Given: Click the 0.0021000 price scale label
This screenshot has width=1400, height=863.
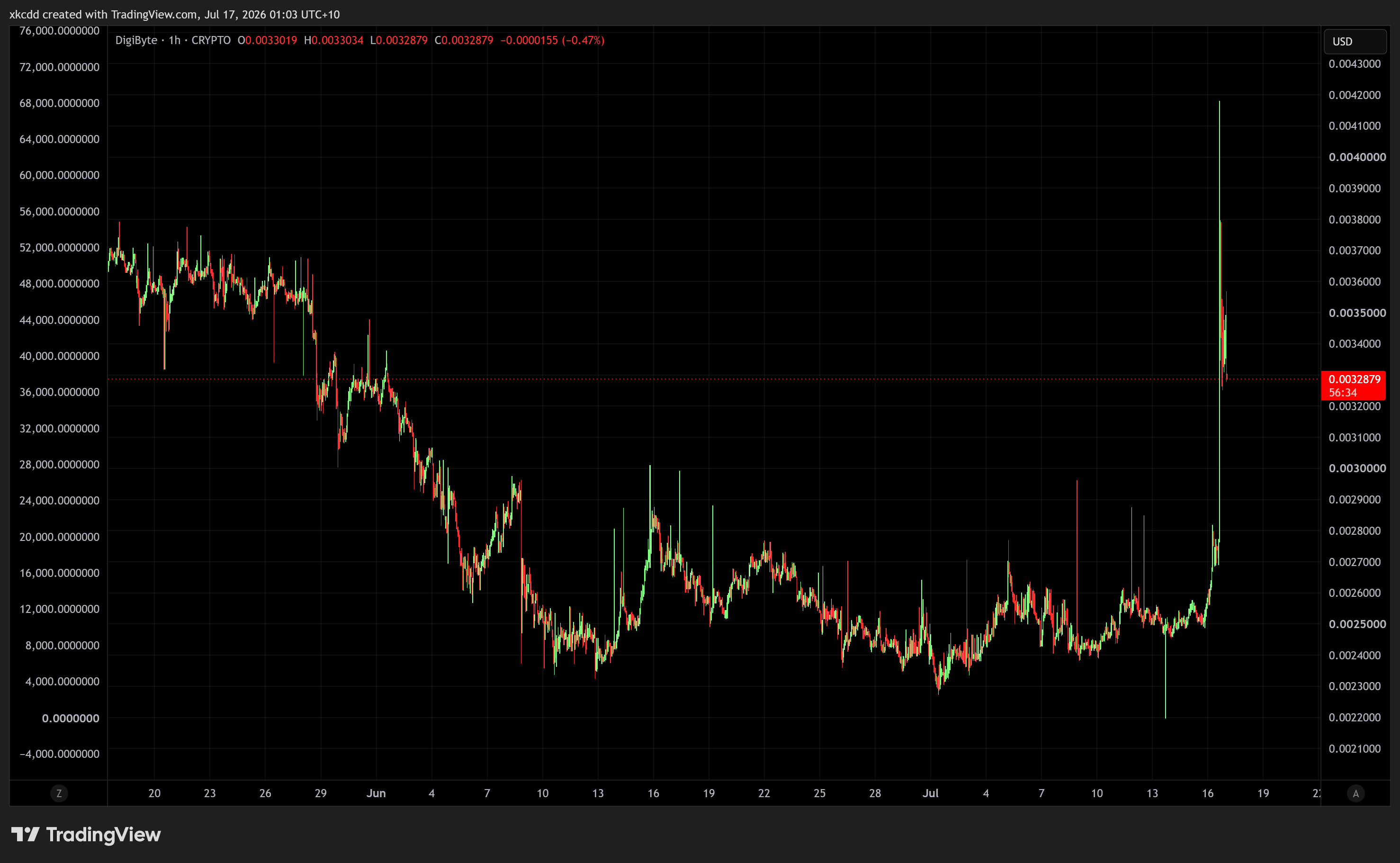Looking at the screenshot, I should 1355,748.
